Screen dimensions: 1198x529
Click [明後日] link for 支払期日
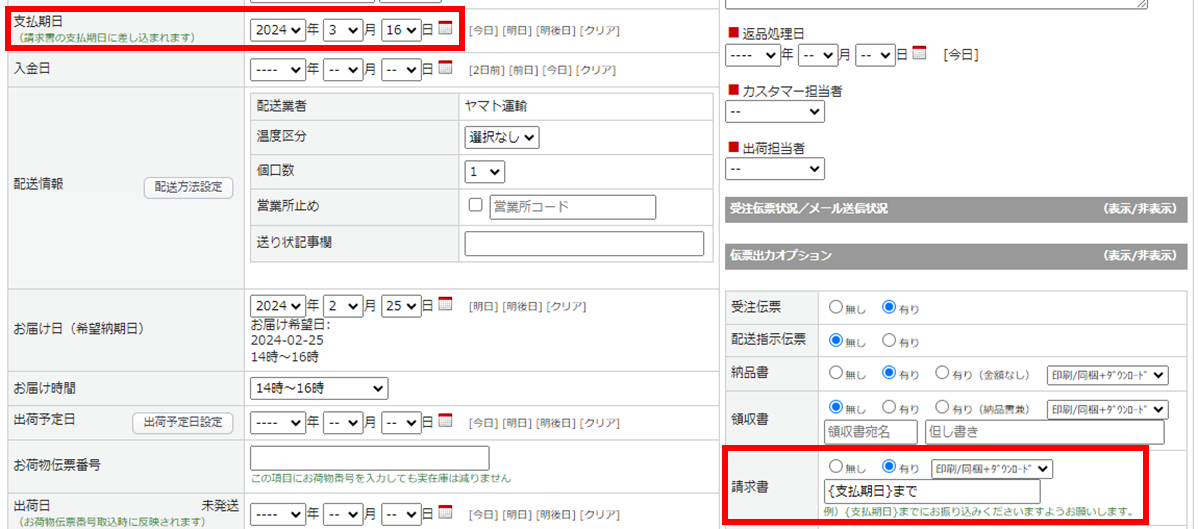[555, 31]
